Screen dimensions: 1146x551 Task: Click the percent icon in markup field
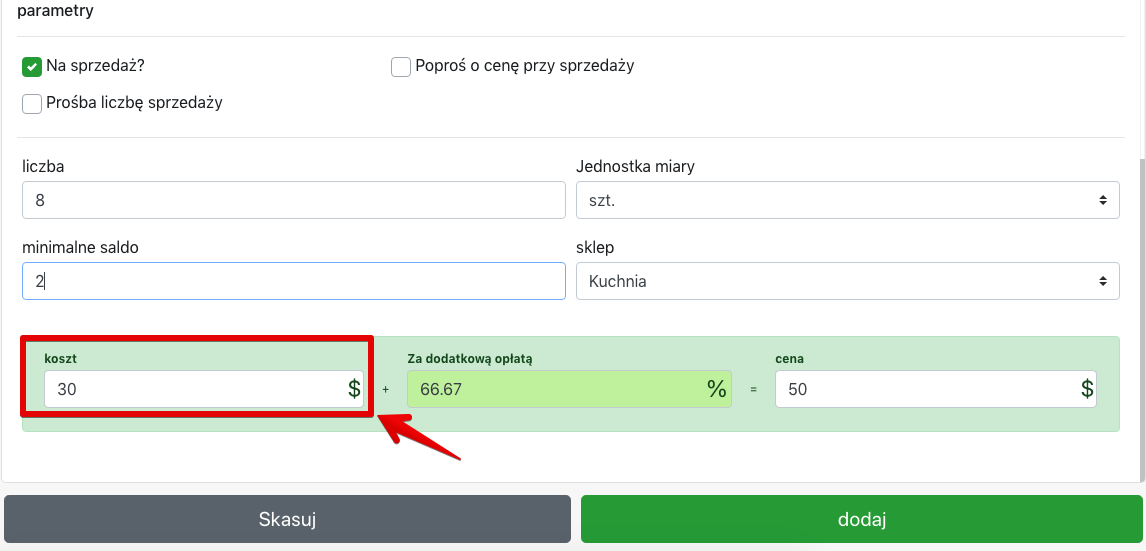coord(716,389)
